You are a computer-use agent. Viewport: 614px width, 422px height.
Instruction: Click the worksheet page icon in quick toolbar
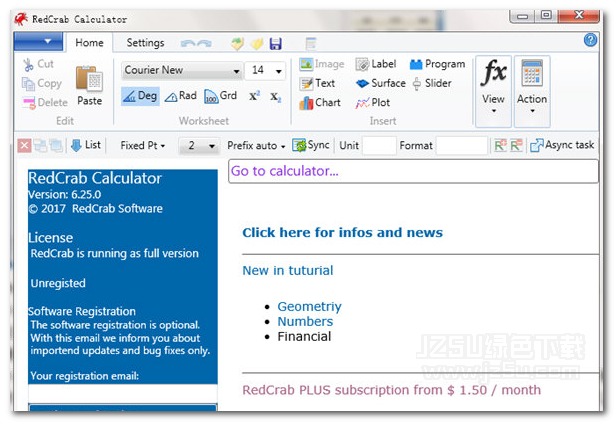(311, 43)
